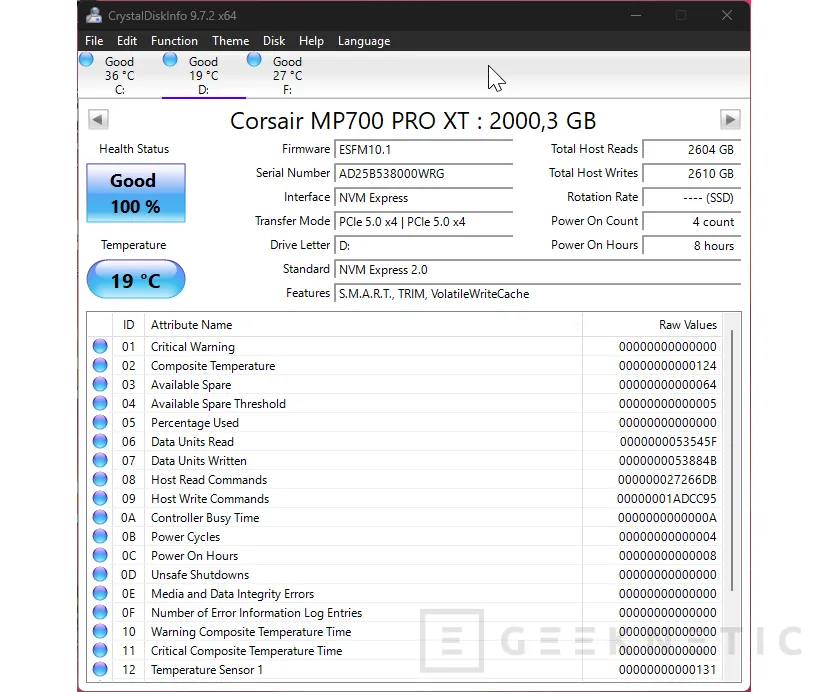Click the right arrow to view next drive
Screen dimensions: 829x692
click(x=730, y=119)
